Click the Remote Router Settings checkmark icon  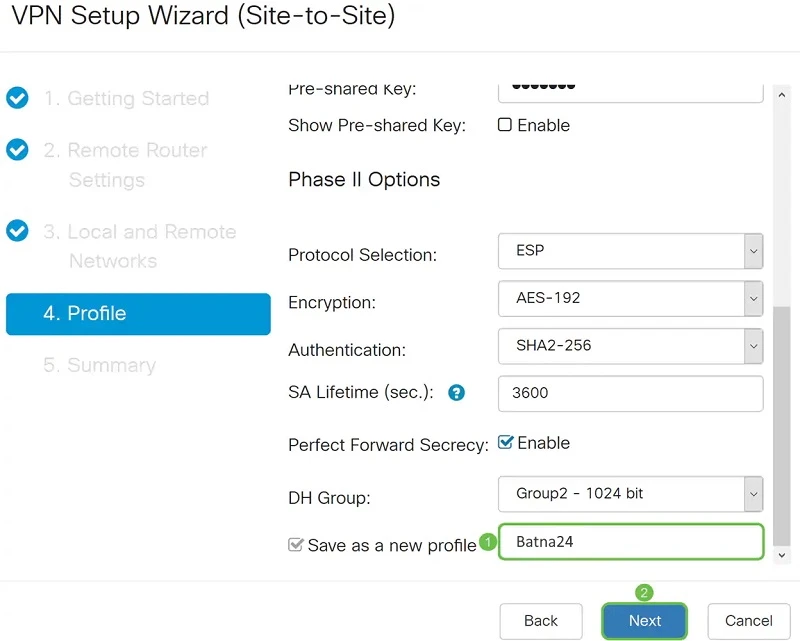17,150
